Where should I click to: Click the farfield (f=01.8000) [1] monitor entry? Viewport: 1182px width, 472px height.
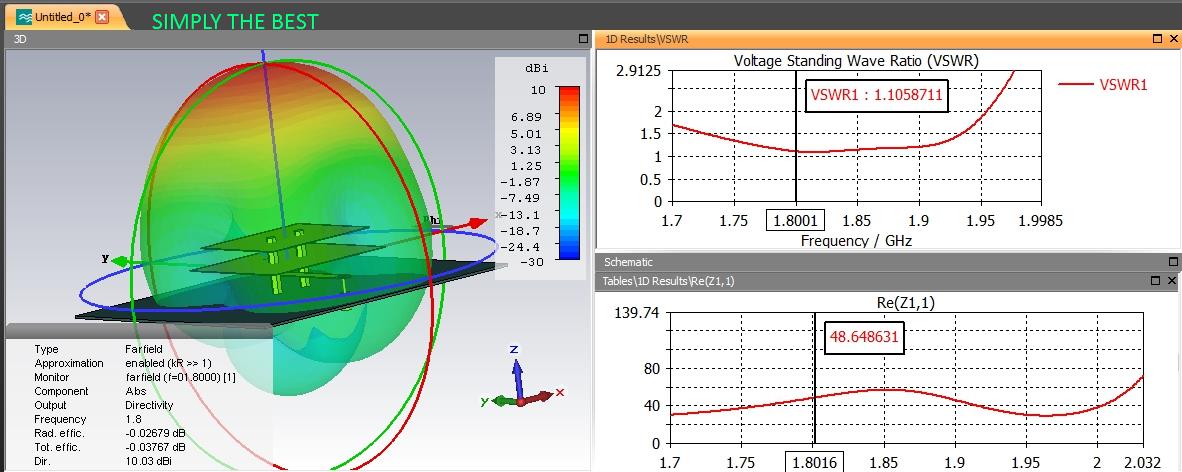(x=180, y=377)
